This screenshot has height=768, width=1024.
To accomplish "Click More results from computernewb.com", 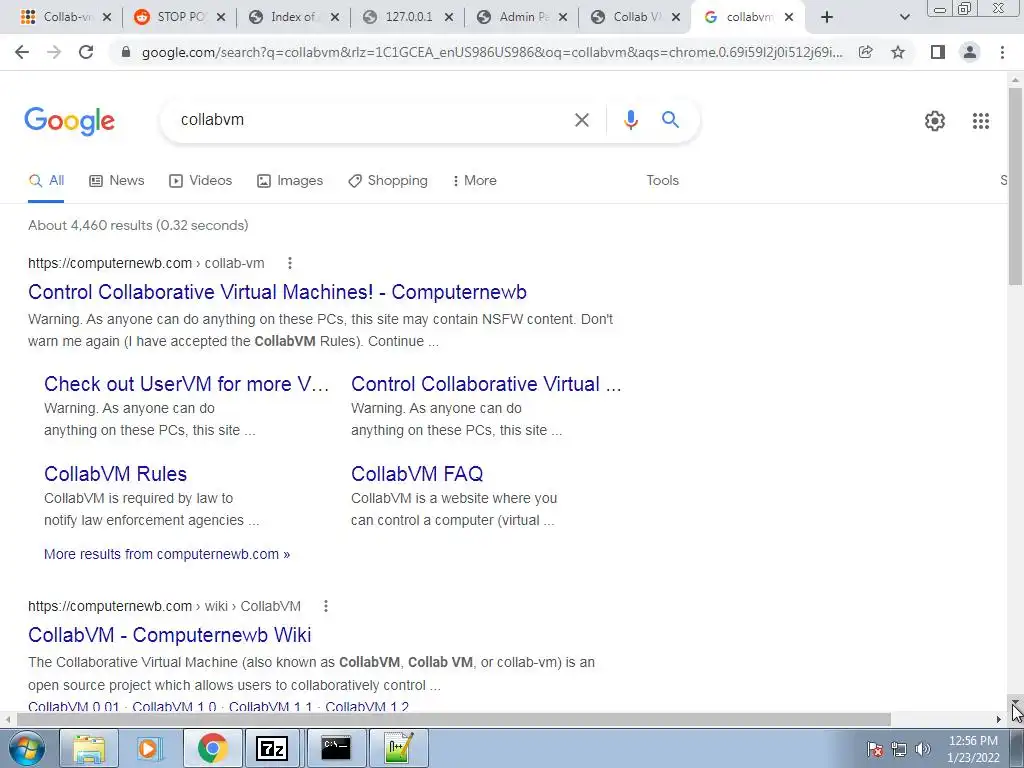I will [x=167, y=554].
